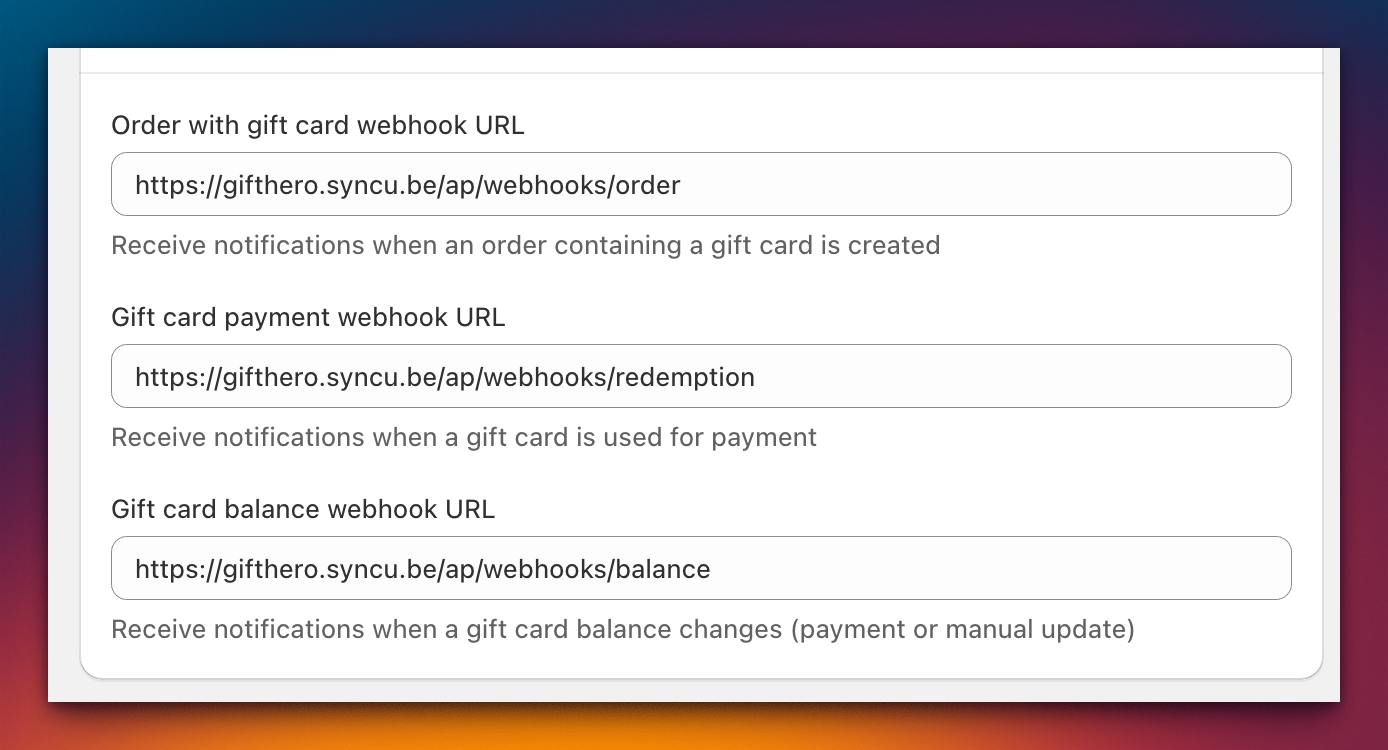Click the gift card balance webhook input field
1388x750 pixels.
click(700, 568)
